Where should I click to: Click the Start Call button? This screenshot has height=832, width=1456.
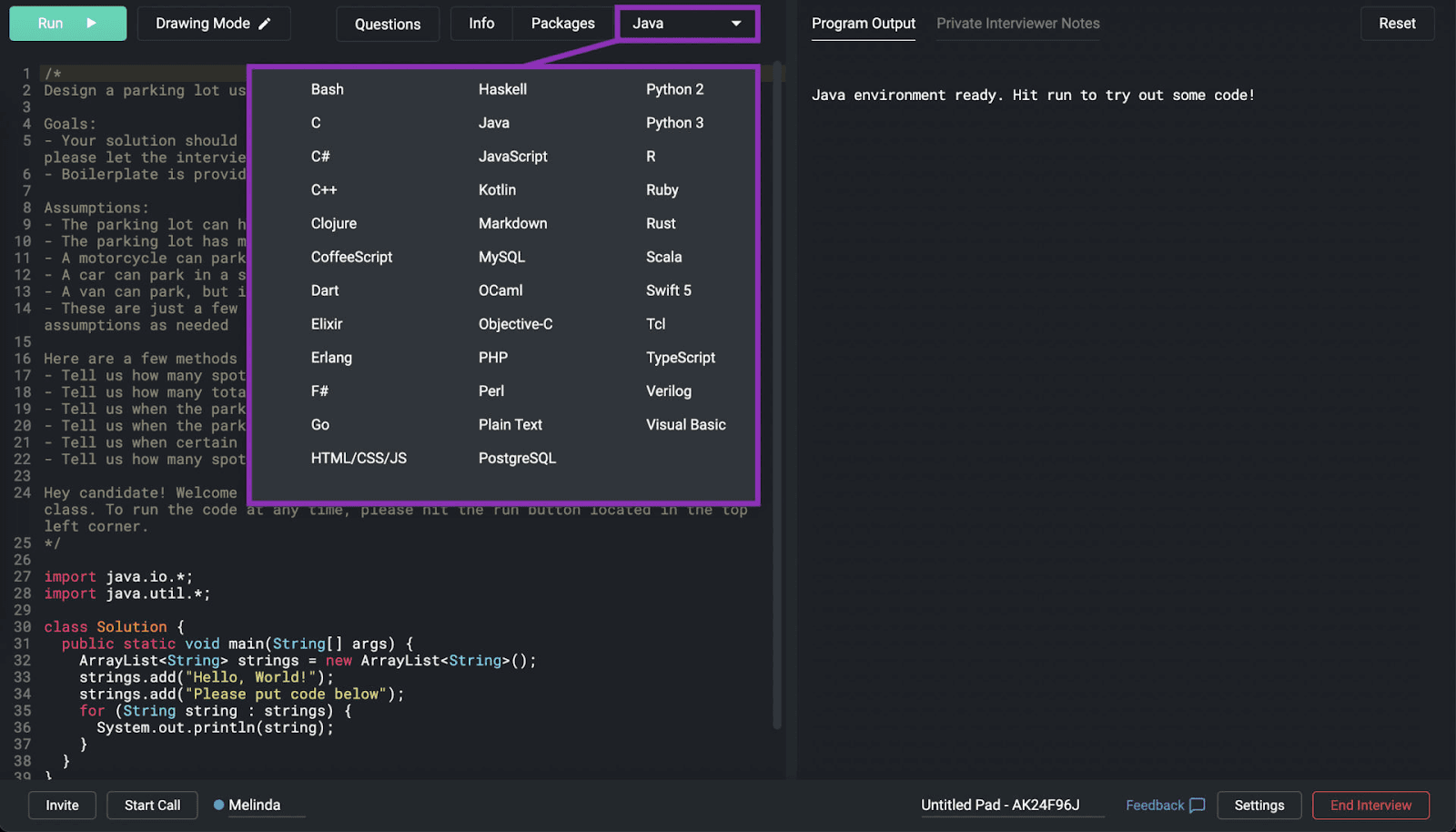[152, 806]
